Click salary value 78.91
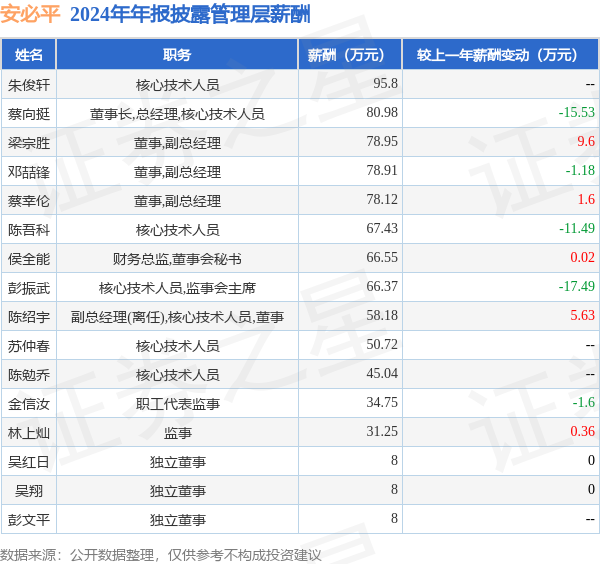600x564 pixels. click(x=382, y=170)
